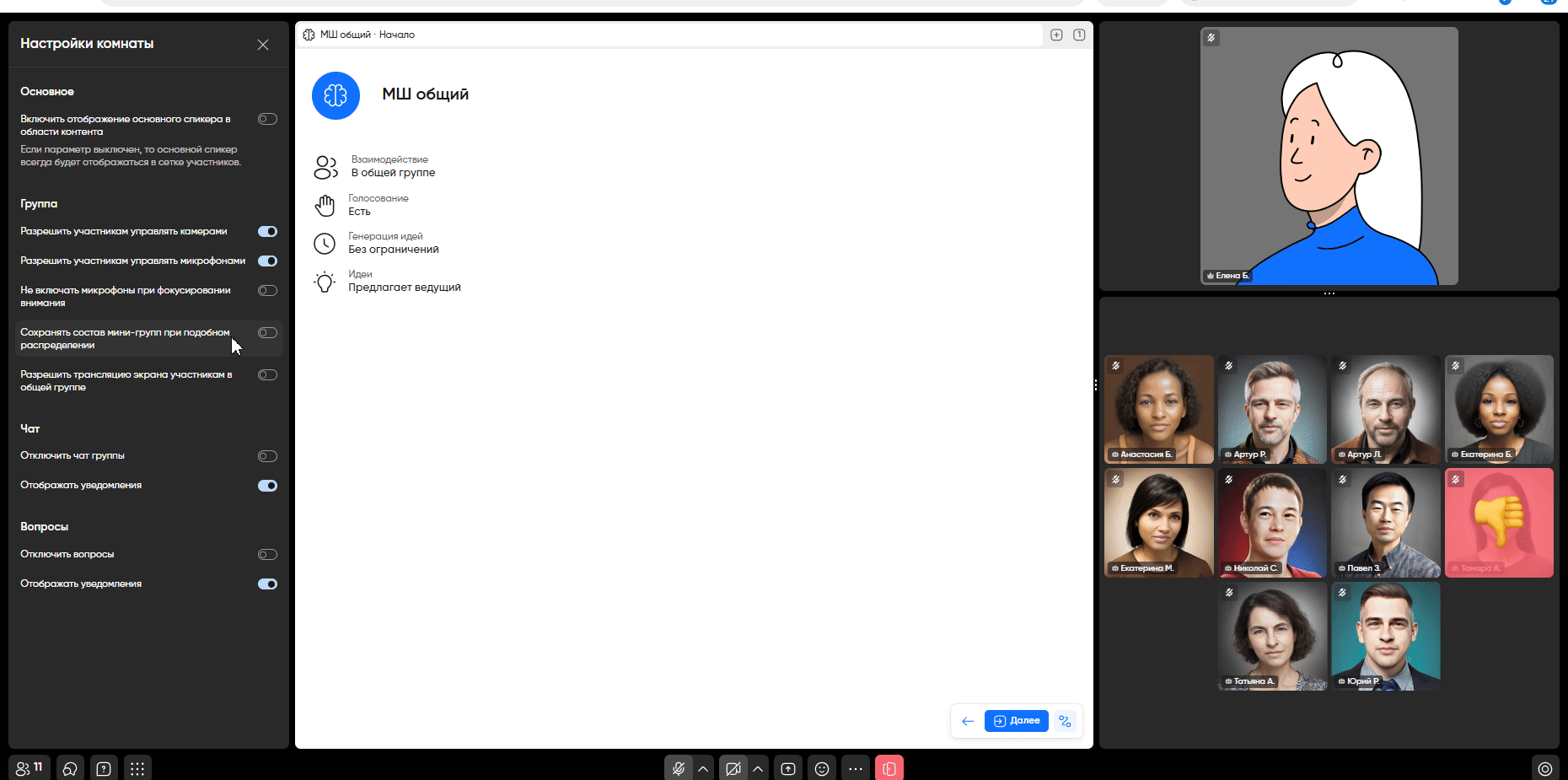Toggle 'Отключить чат группы' switch
The height and width of the screenshot is (780, 1568).
coord(267,456)
